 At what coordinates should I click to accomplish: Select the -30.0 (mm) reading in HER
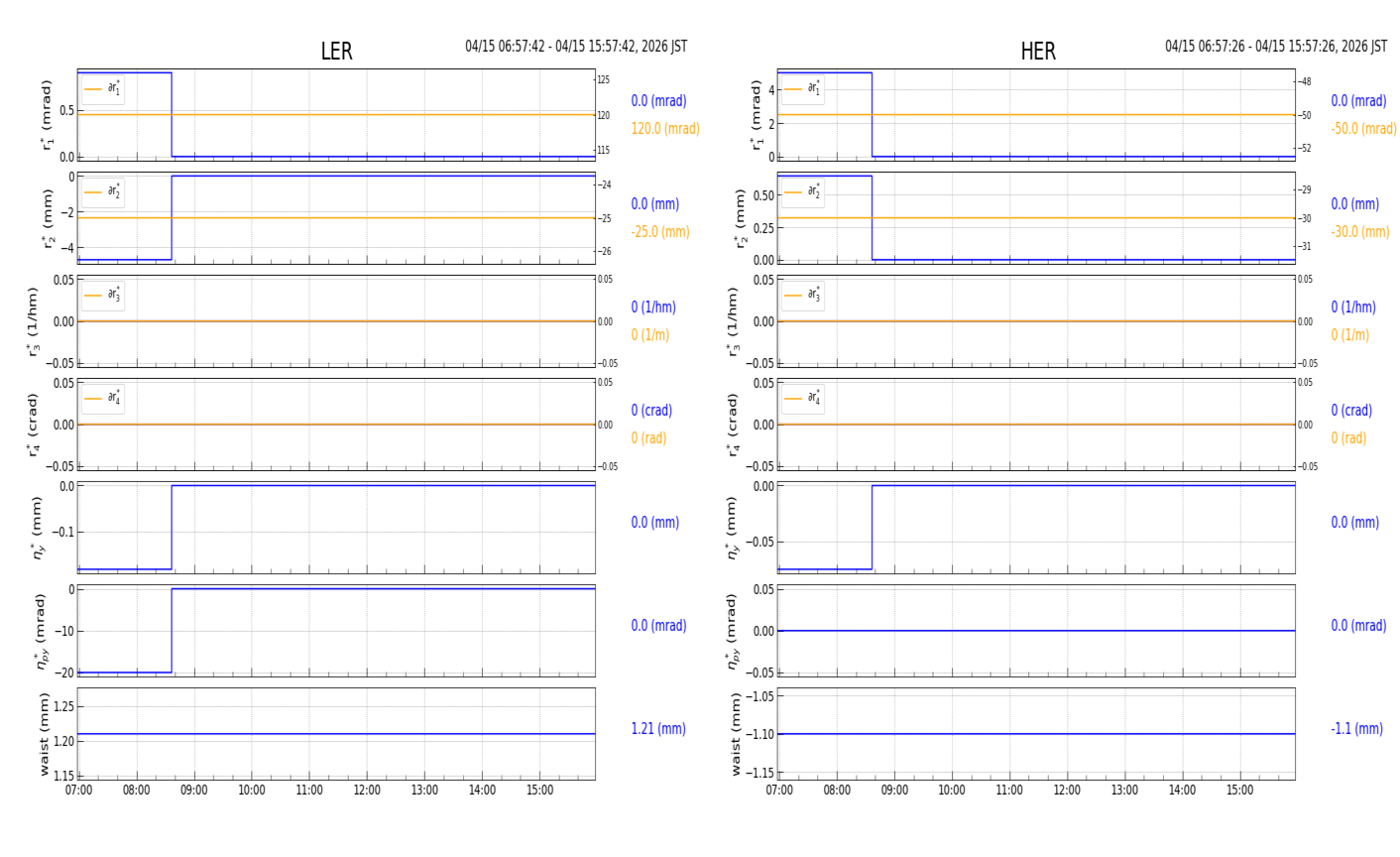(1359, 232)
